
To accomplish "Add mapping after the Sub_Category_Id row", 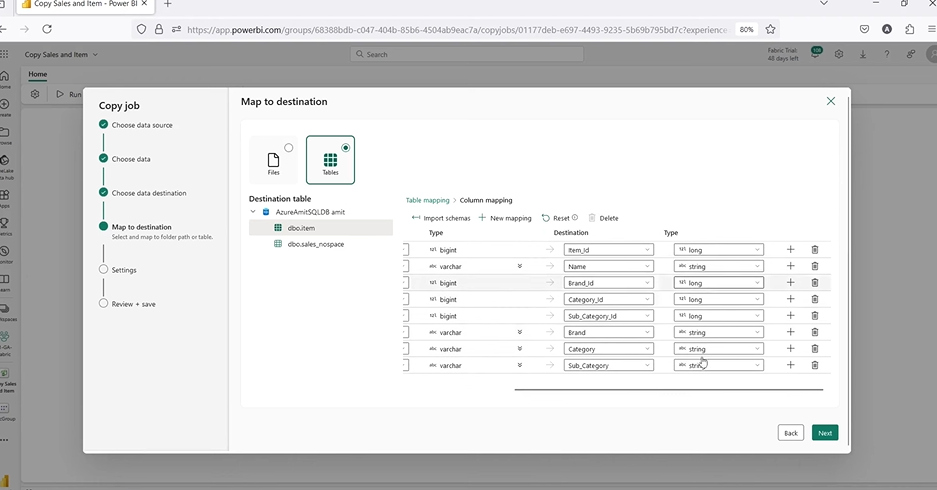I will pyautogui.click(x=790, y=316).
